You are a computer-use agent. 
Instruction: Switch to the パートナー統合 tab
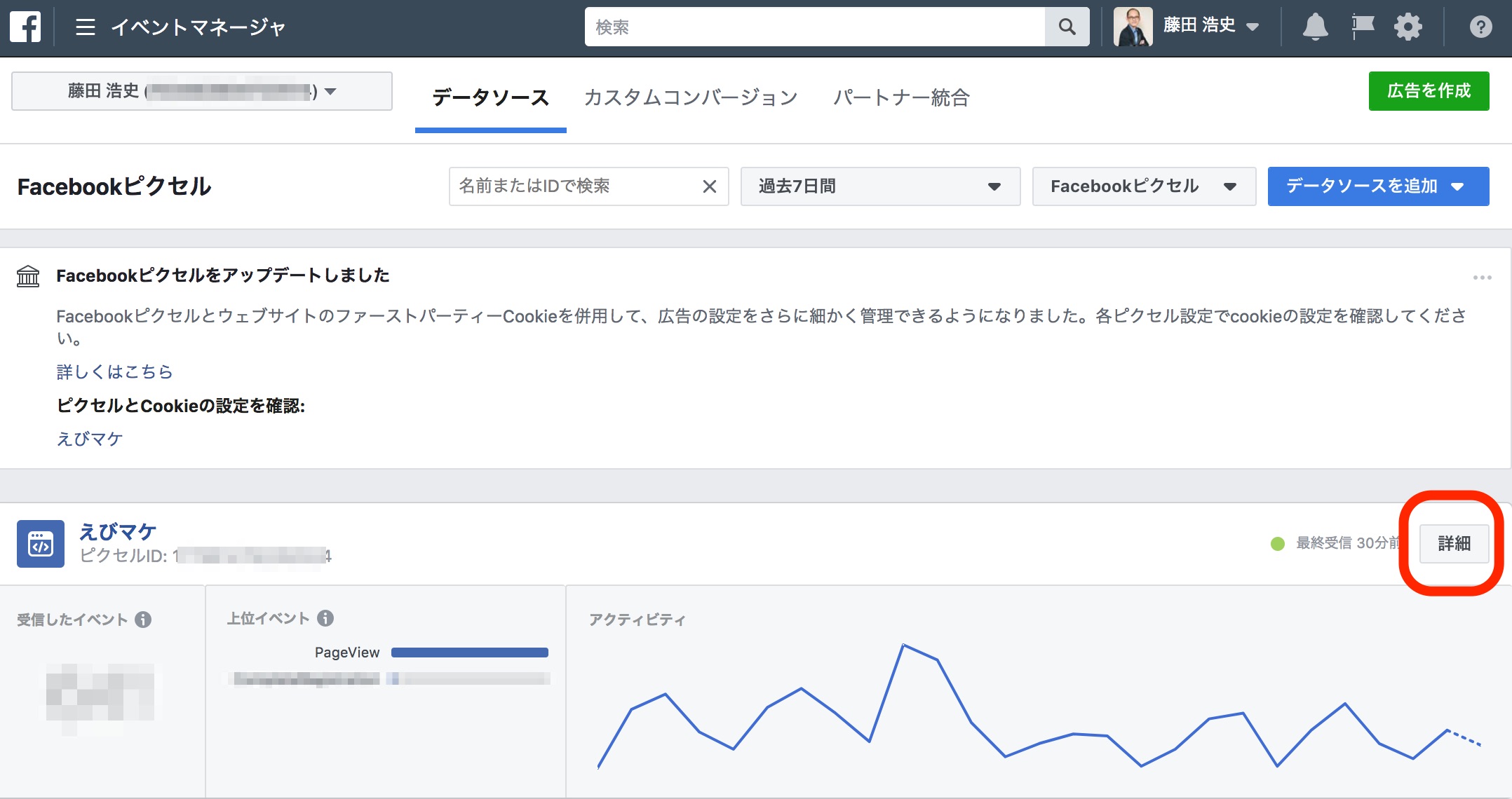[x=901, y=97]
